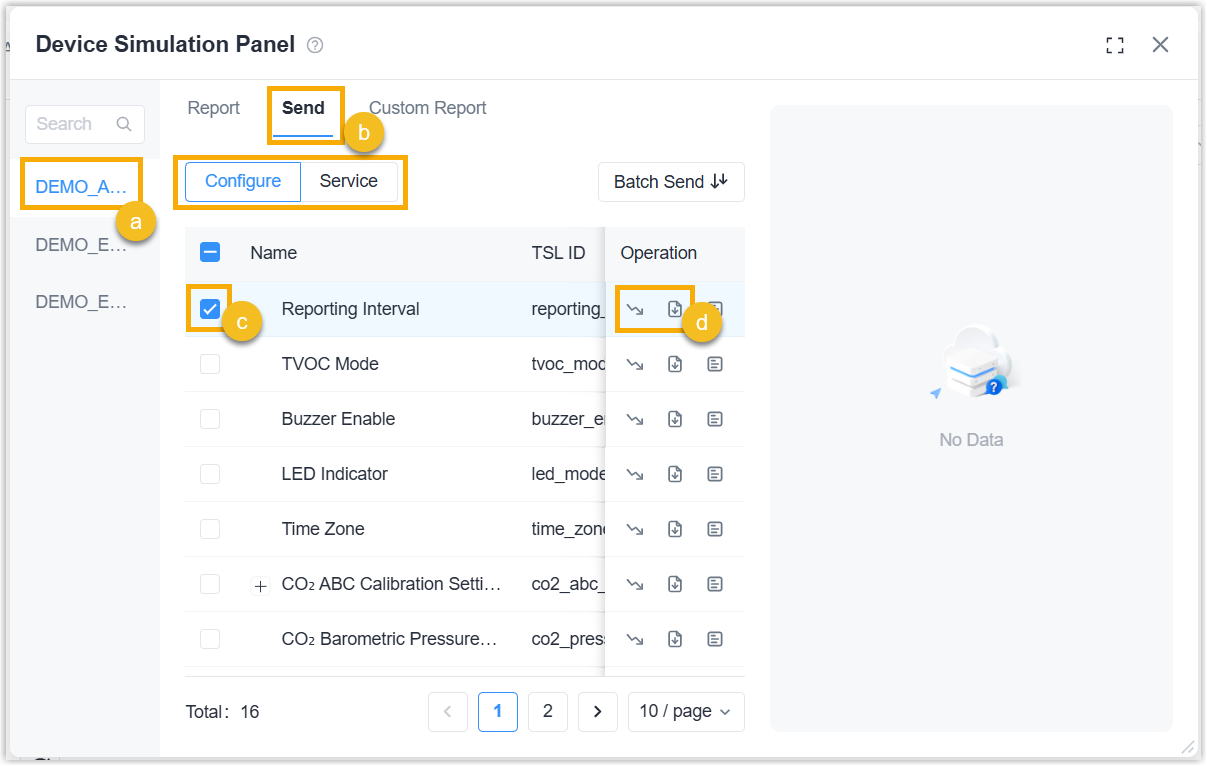Click the file-download icon for Buzzer Enable
This screenshot has height=766, width=1207.
click(675, 419)
